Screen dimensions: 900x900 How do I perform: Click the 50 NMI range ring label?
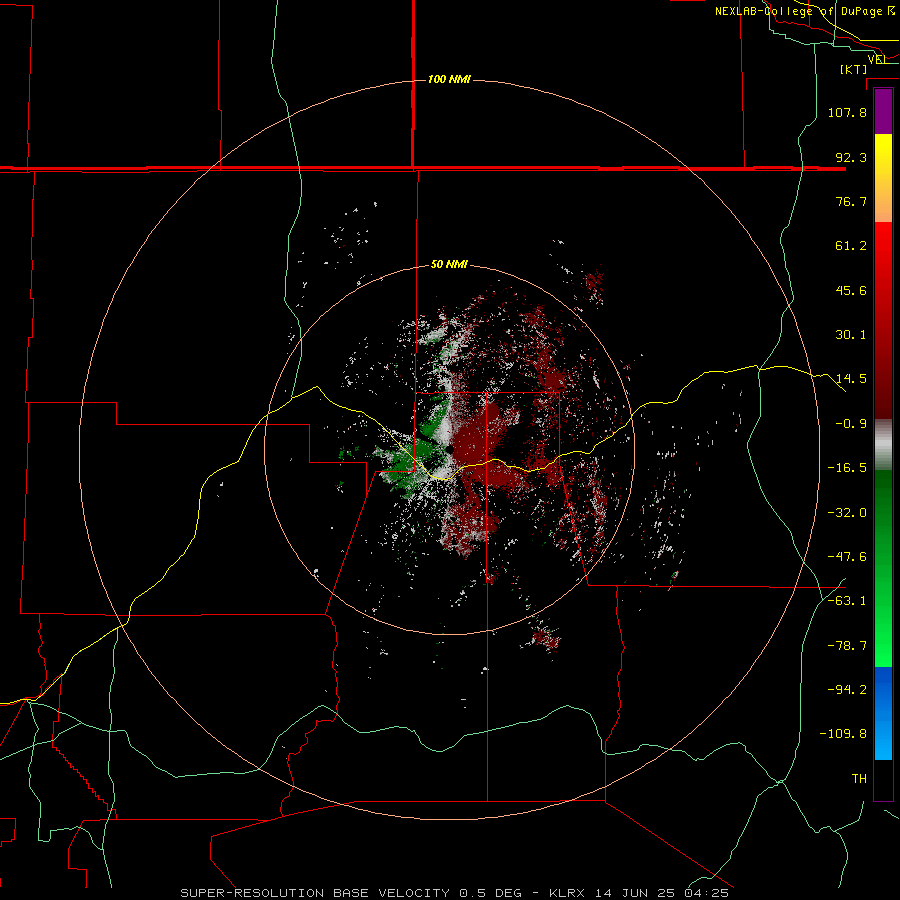[449, 265]
